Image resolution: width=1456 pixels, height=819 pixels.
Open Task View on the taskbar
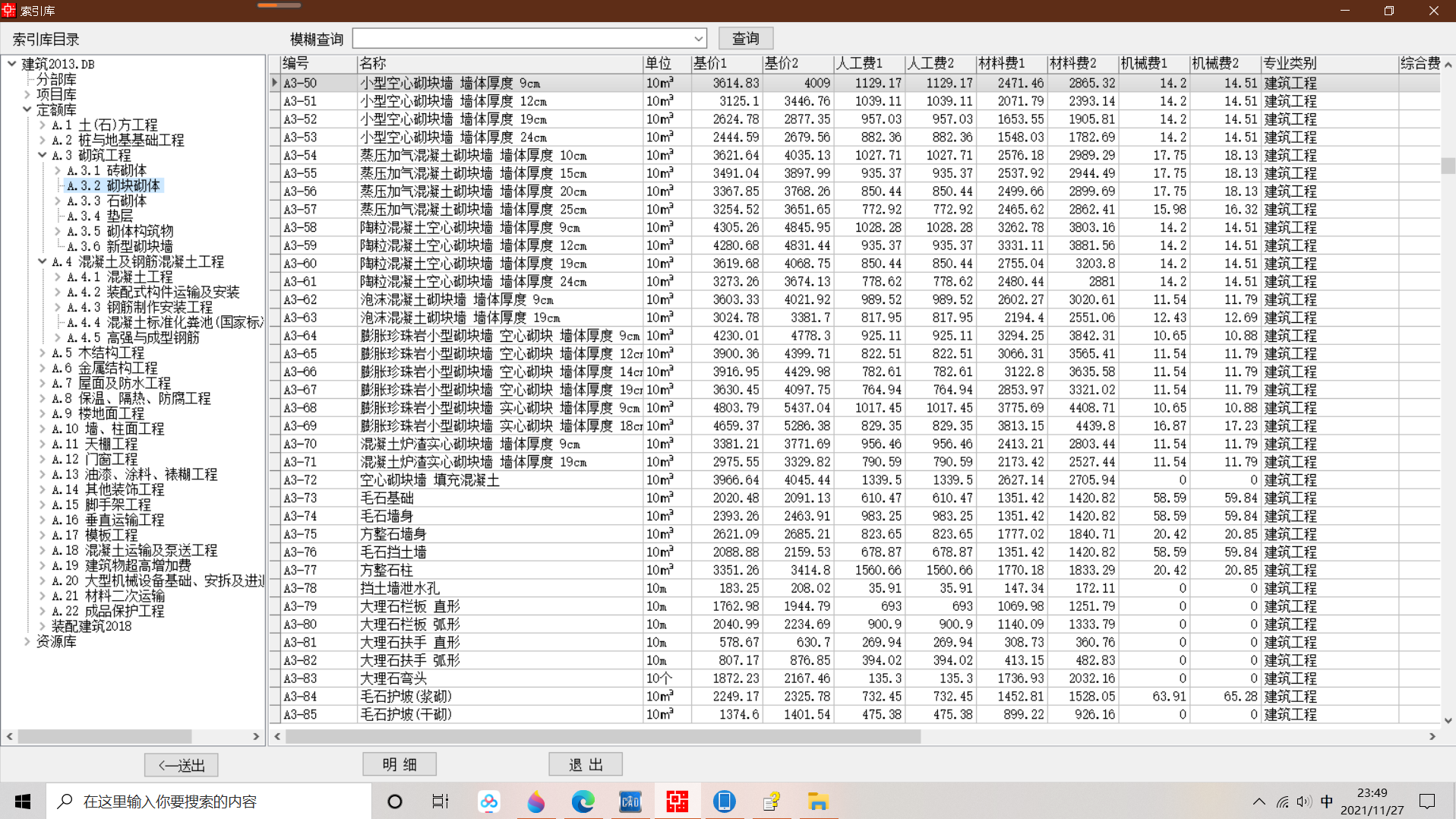point(441,801)
